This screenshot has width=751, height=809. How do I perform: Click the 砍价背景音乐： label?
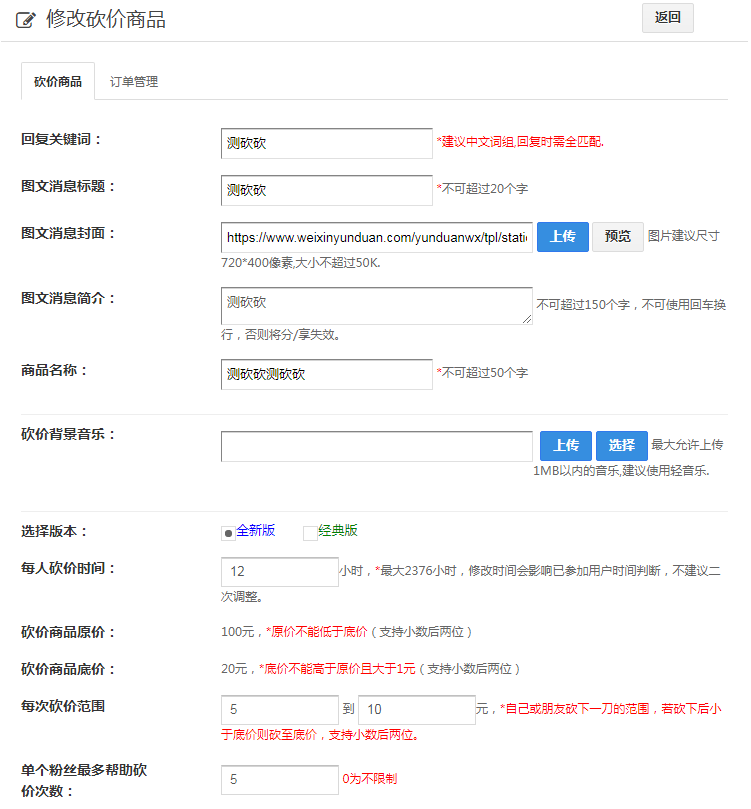pyautogui.click(x=68, y=434)
